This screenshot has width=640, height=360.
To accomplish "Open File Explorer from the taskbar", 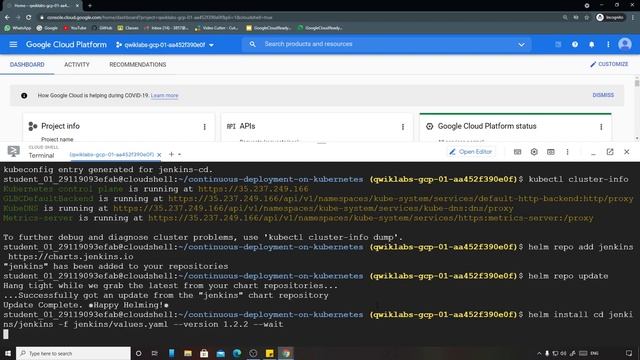I will coord(187,353).
